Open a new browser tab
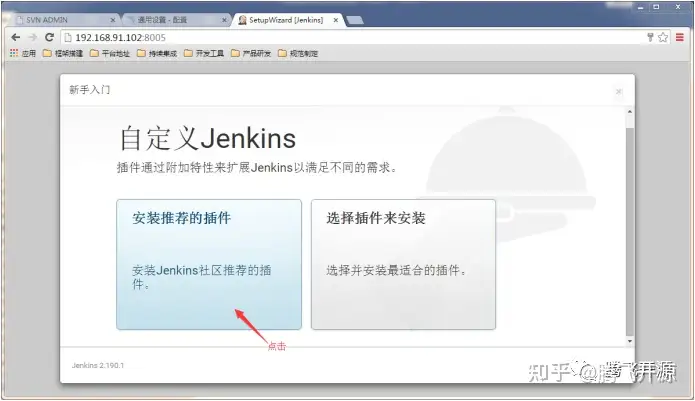 pyautogui.click(x=355, y=20)
